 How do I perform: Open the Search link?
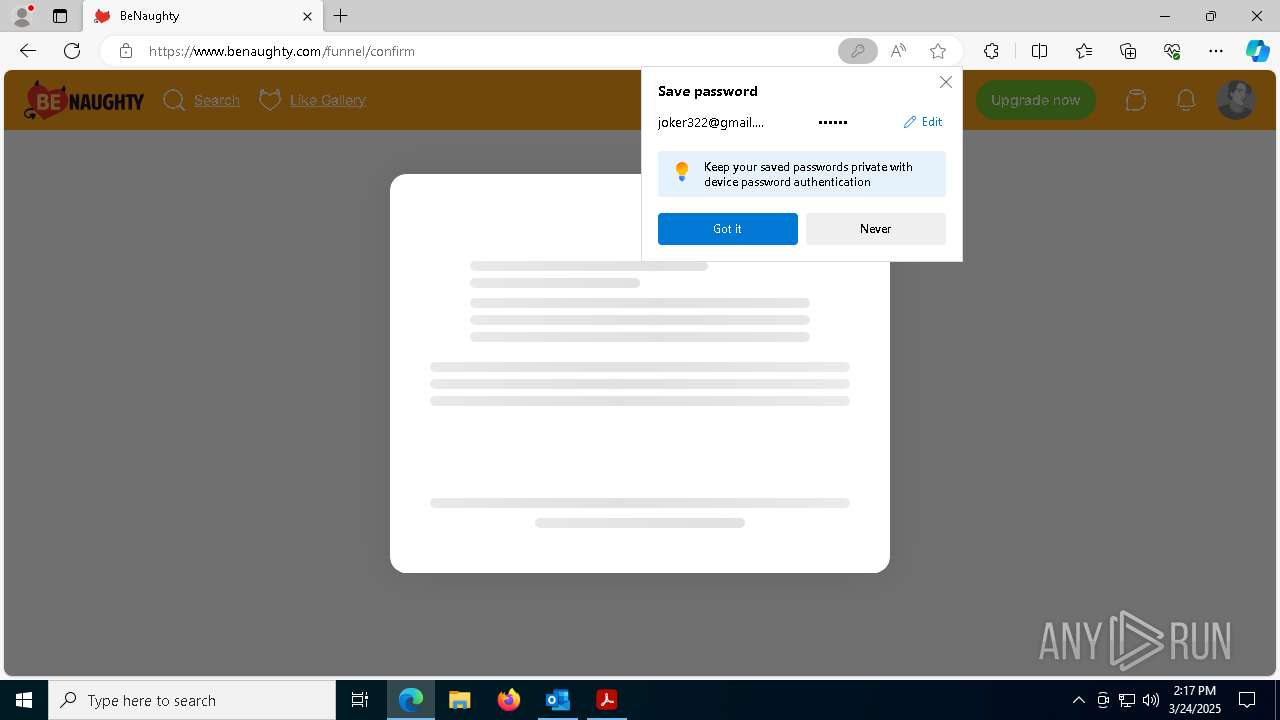[x=202, y=100]
